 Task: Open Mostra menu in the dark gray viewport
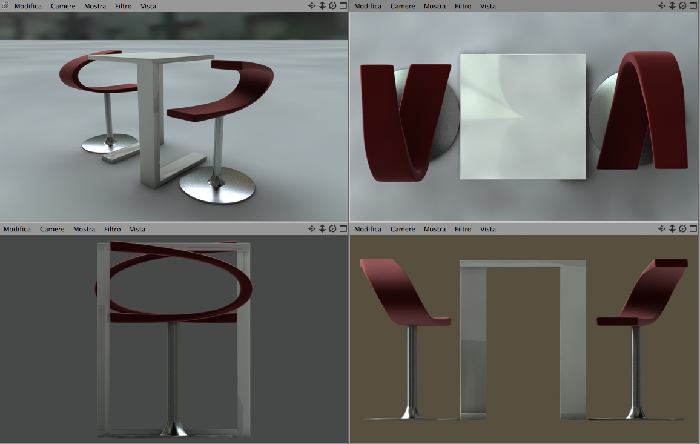(x=84, y=229)
